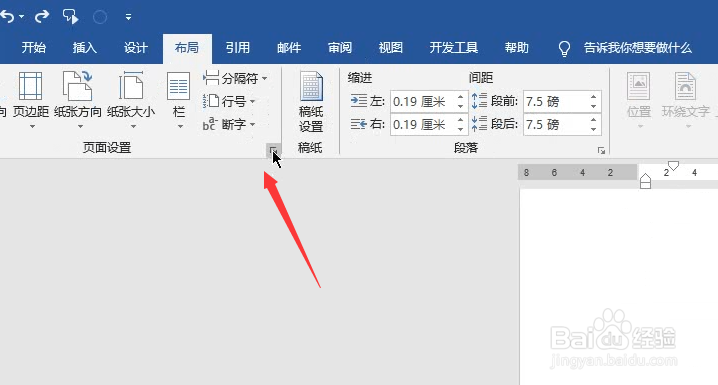Image resolution: width=718 pixels, height=385 pixels.
Task: Decrease 段前 spacing with down arrow
Action: tap(593, 107)
